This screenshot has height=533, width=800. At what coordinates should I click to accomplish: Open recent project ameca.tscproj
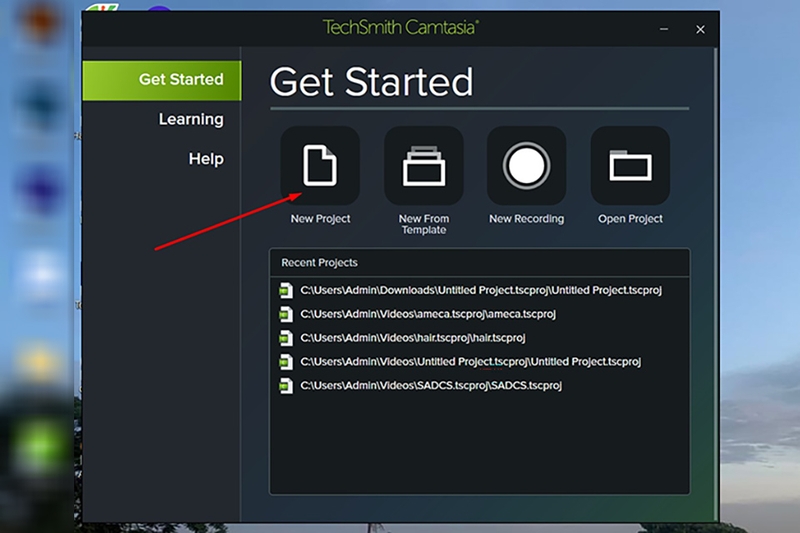click(x=428, y=314)
